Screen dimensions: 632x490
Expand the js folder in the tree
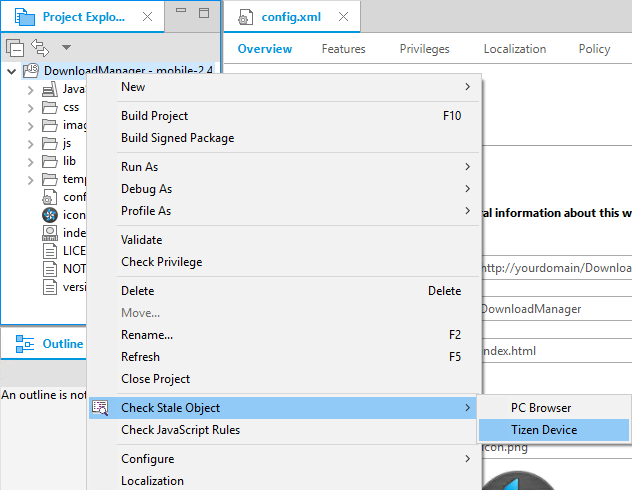pos(30,144)
